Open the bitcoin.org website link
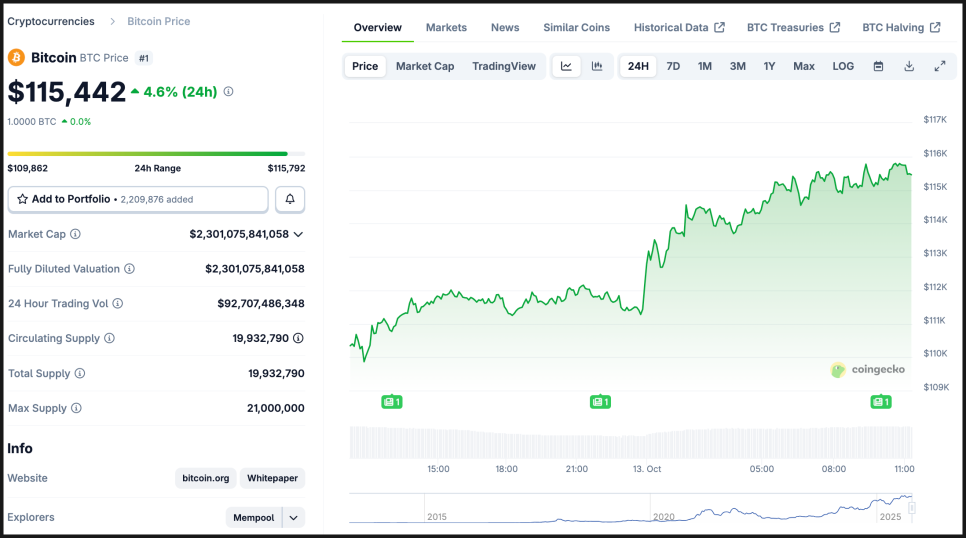966x538 pixels. coord(205,478)
